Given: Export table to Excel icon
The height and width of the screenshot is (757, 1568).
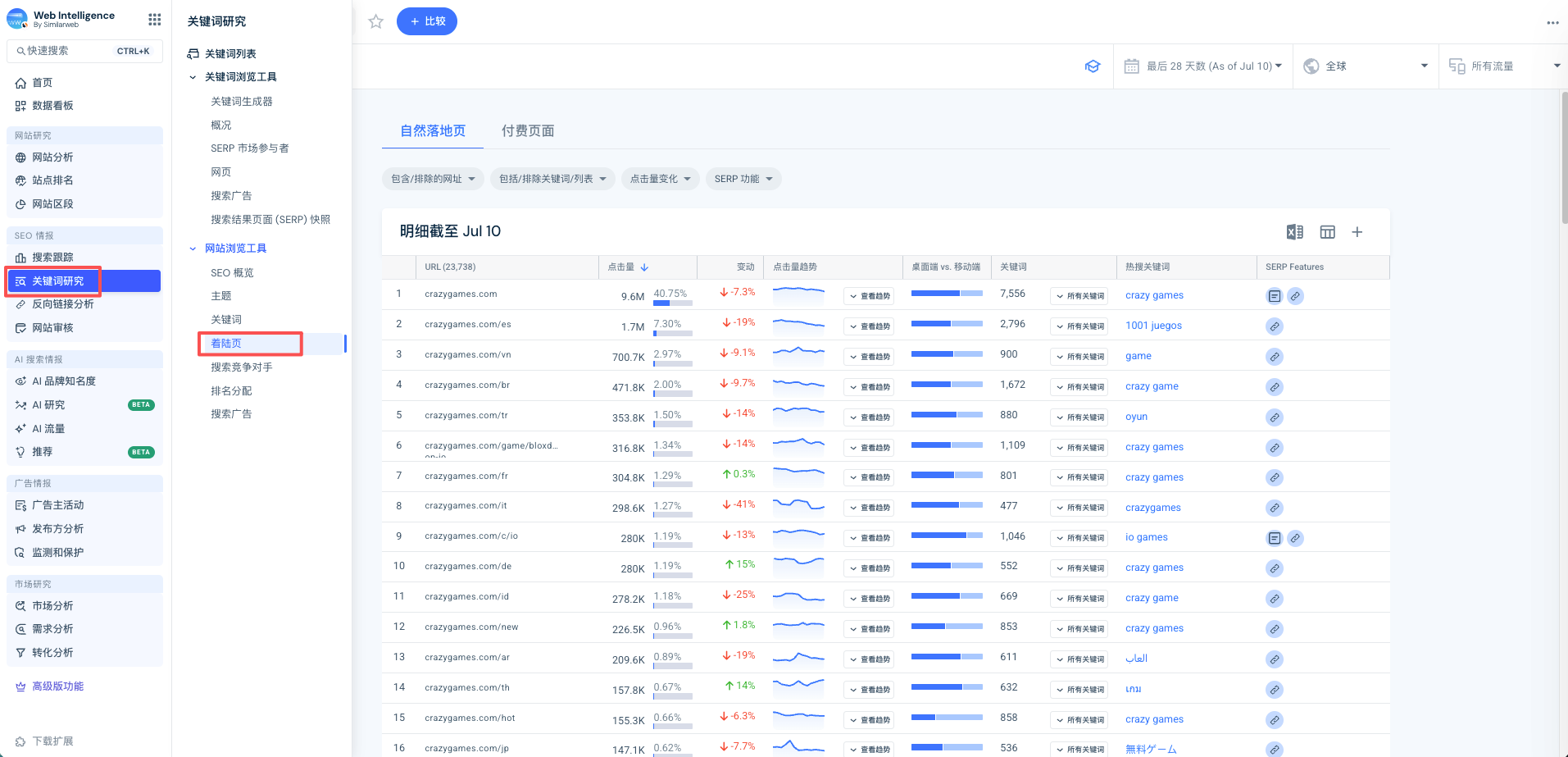Looking at the screenshot, I should tap(1294, 232).
